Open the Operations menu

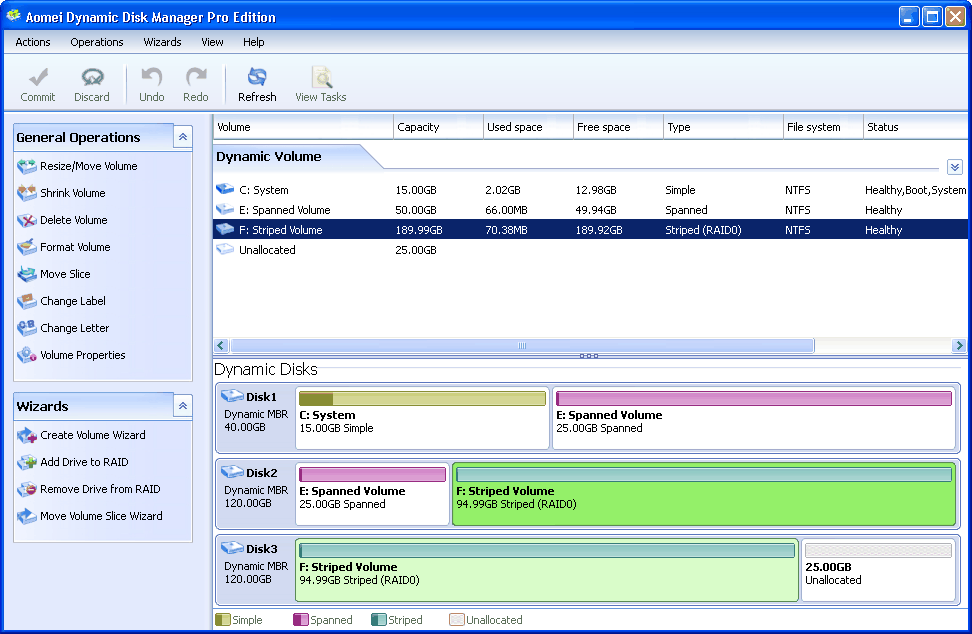tap(97, 42)
